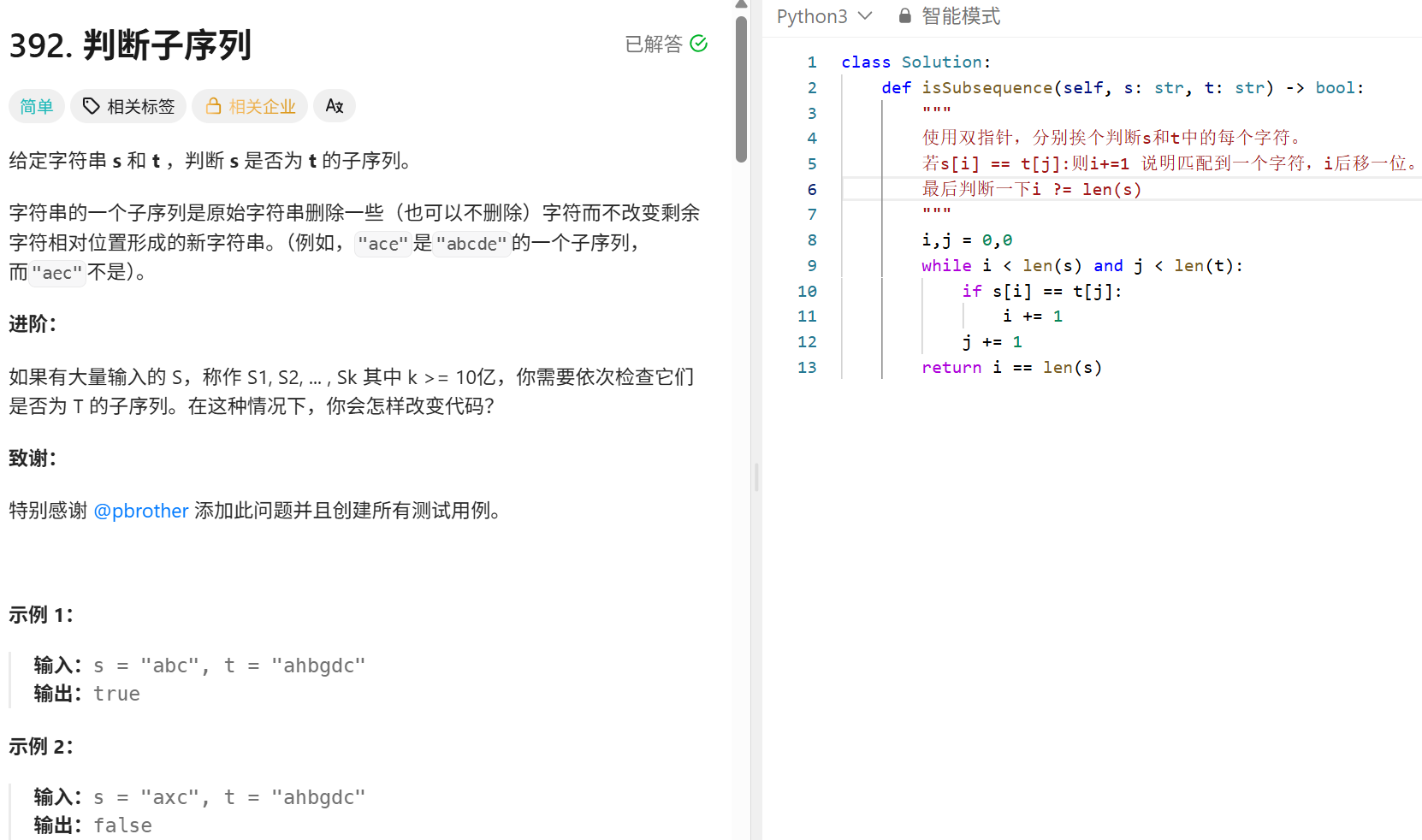This screenshot has width=1422, height=840.
Task: Click the 'i += 1' code line
Action: (1032, 316)
